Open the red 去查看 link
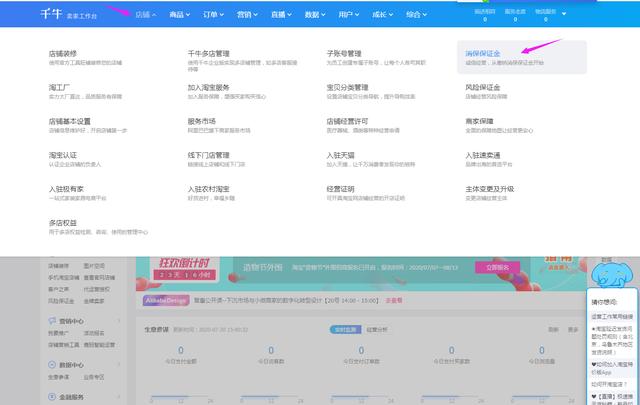The height and width of the screenshot is (405, 640). 394,300
